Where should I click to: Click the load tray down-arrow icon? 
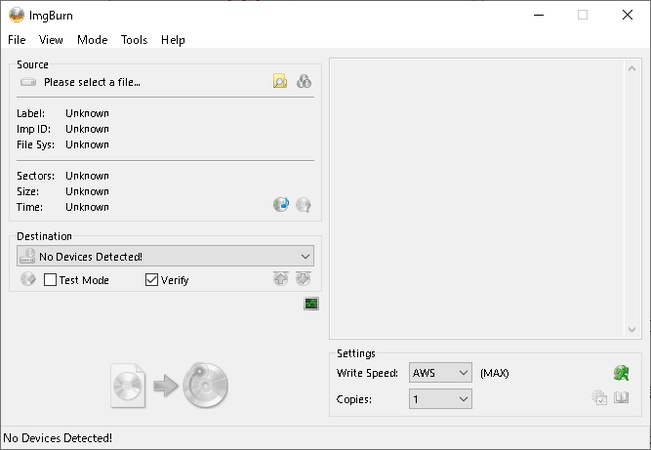(x=303, y=279)
